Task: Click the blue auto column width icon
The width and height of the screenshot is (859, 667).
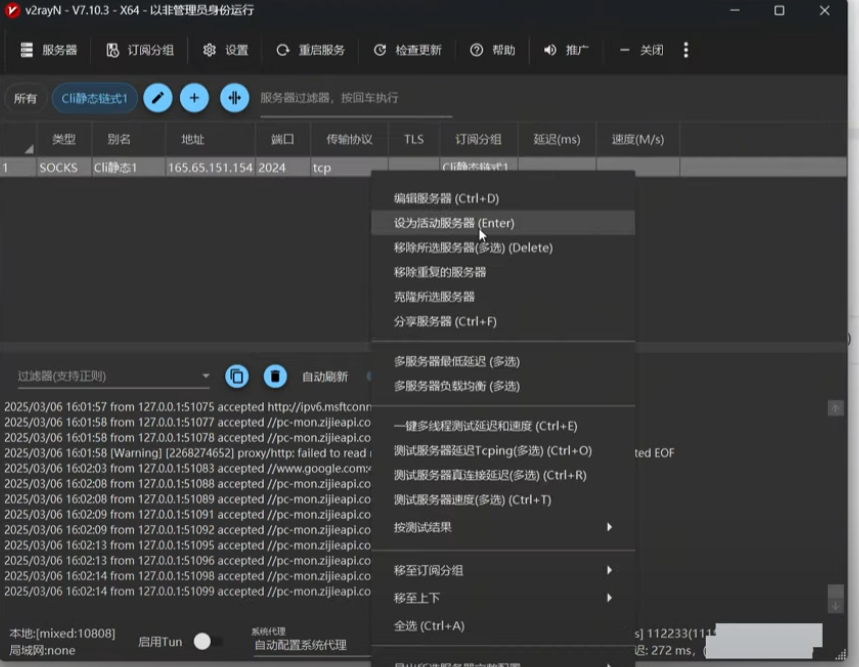Action: coord(234,97)
